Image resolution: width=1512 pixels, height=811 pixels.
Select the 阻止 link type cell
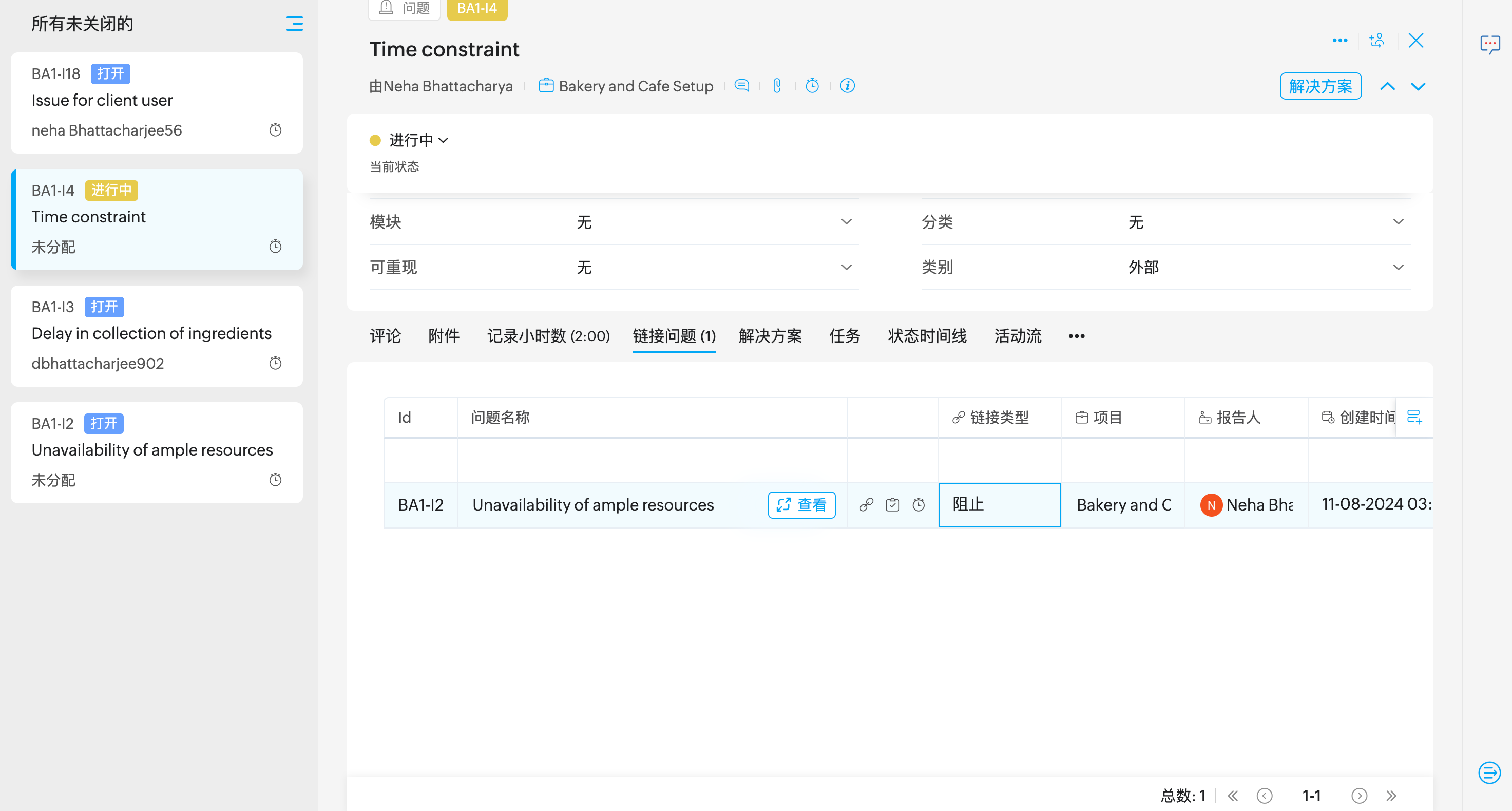[999, 504]
